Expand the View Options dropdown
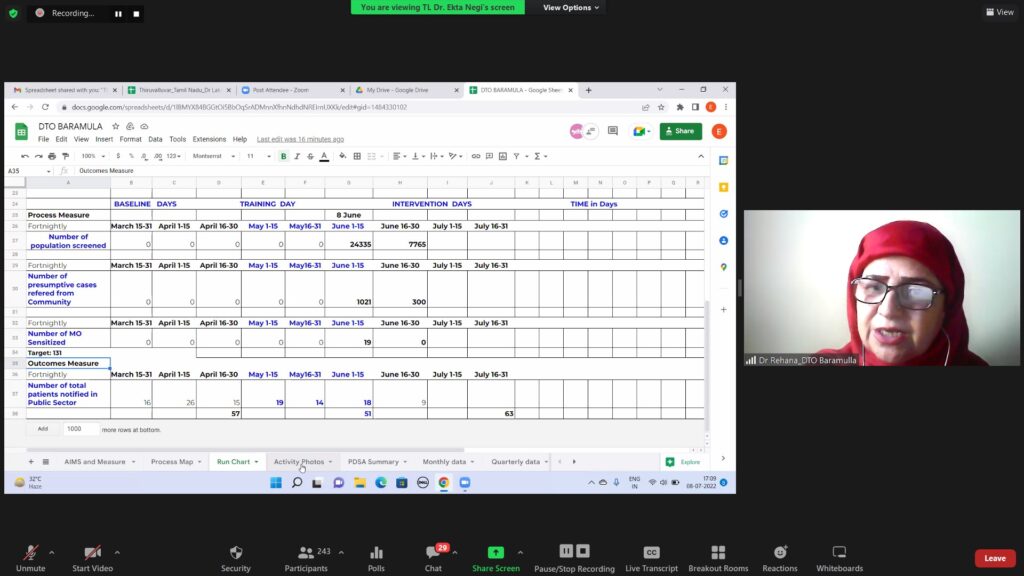The width and height of the screenshot is (1024, 576). tap(571, 8)
